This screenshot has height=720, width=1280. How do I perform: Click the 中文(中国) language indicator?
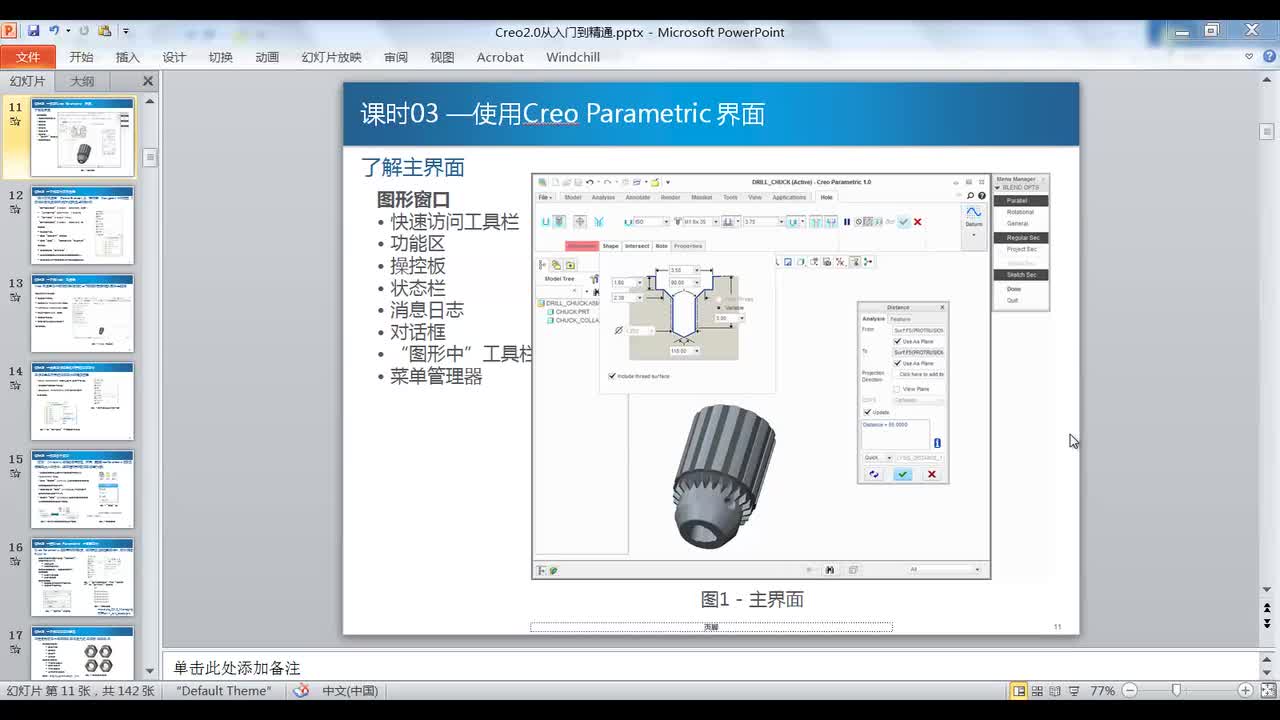[350, 691]
